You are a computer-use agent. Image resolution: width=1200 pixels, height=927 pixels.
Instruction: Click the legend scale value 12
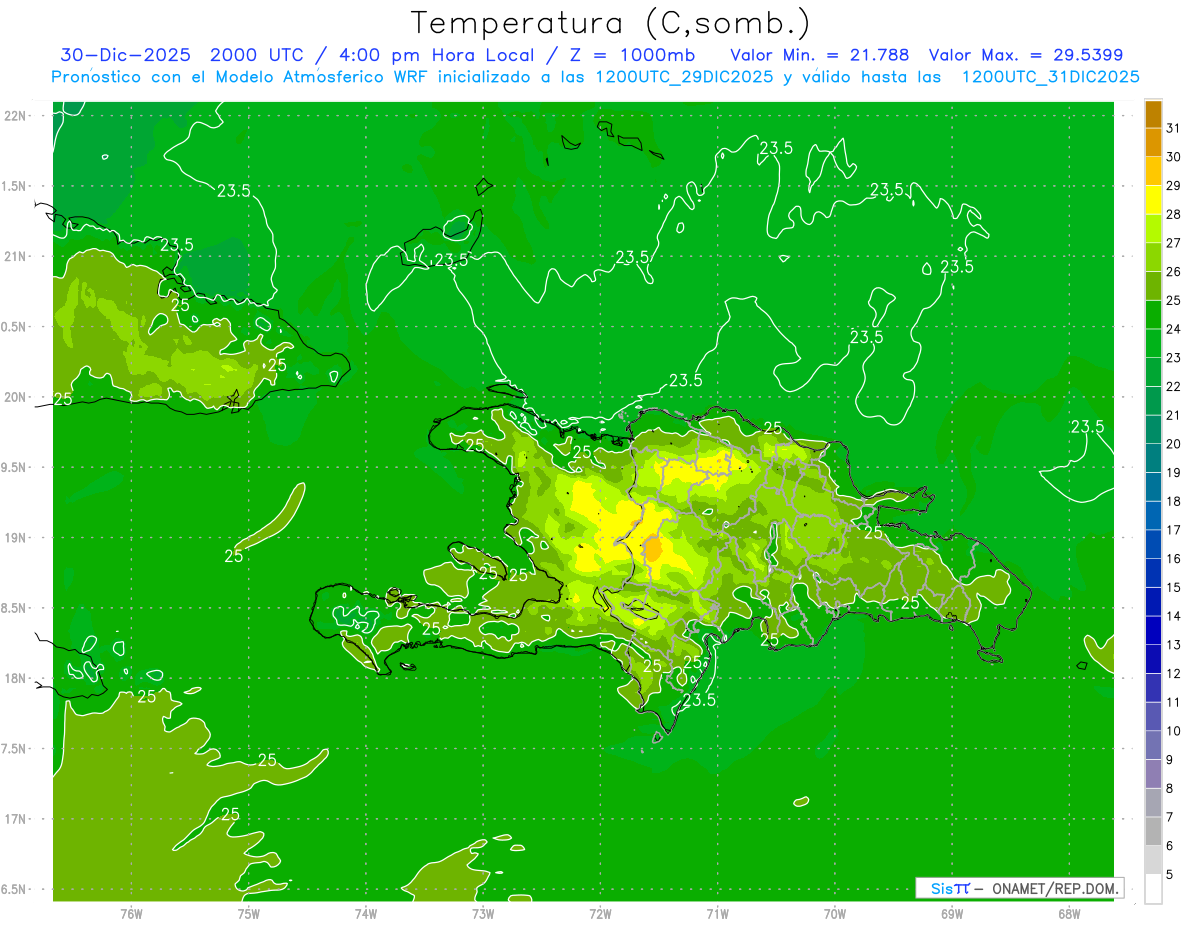1173,674
